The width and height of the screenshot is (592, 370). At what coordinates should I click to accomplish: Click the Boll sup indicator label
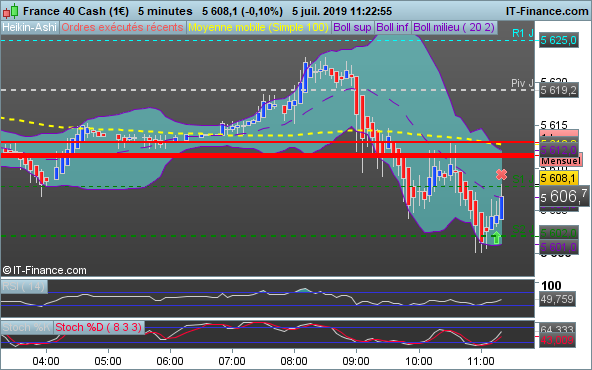click(x=352, y=27)
